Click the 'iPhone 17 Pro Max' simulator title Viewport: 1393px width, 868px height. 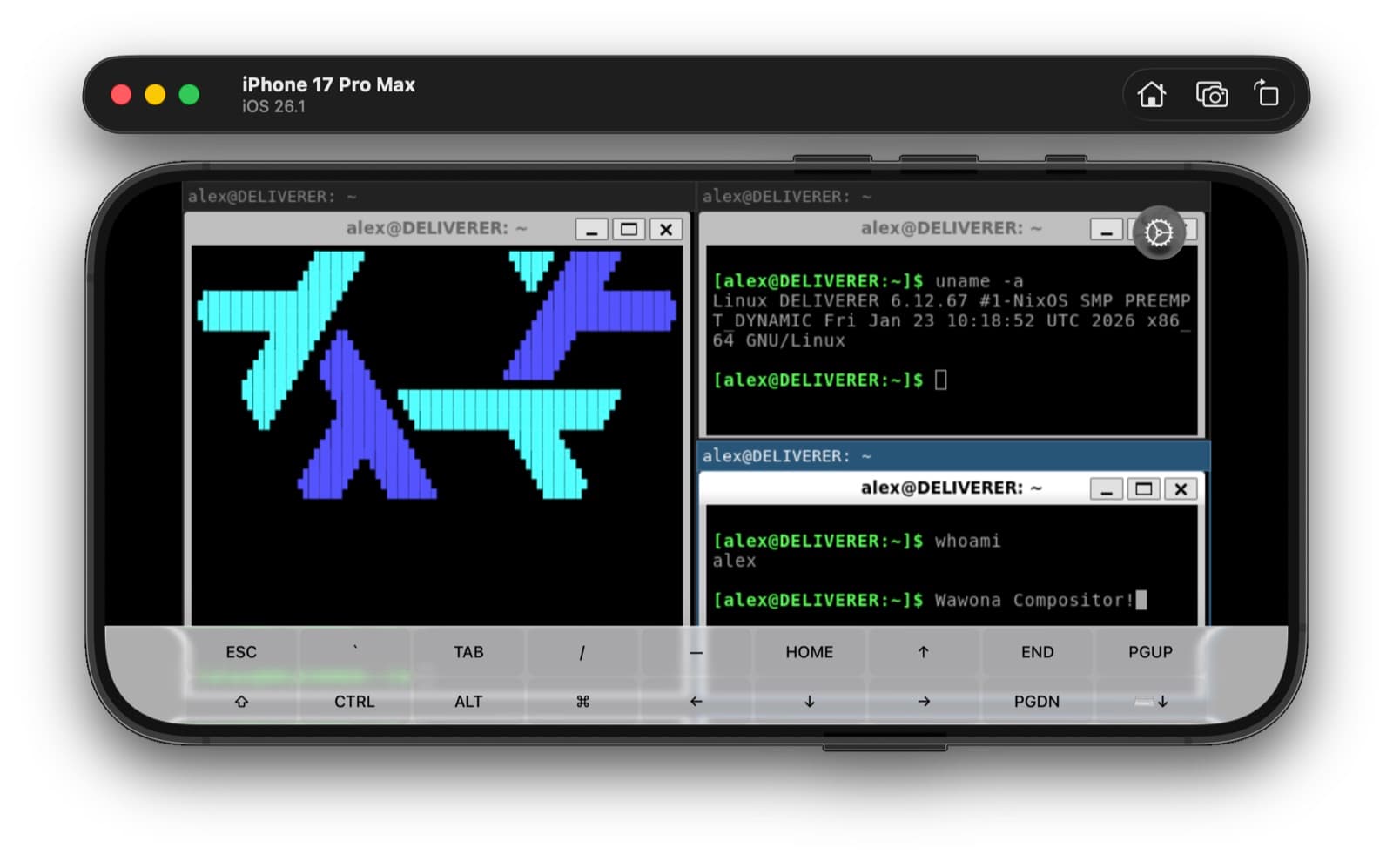tap(328, 84)
